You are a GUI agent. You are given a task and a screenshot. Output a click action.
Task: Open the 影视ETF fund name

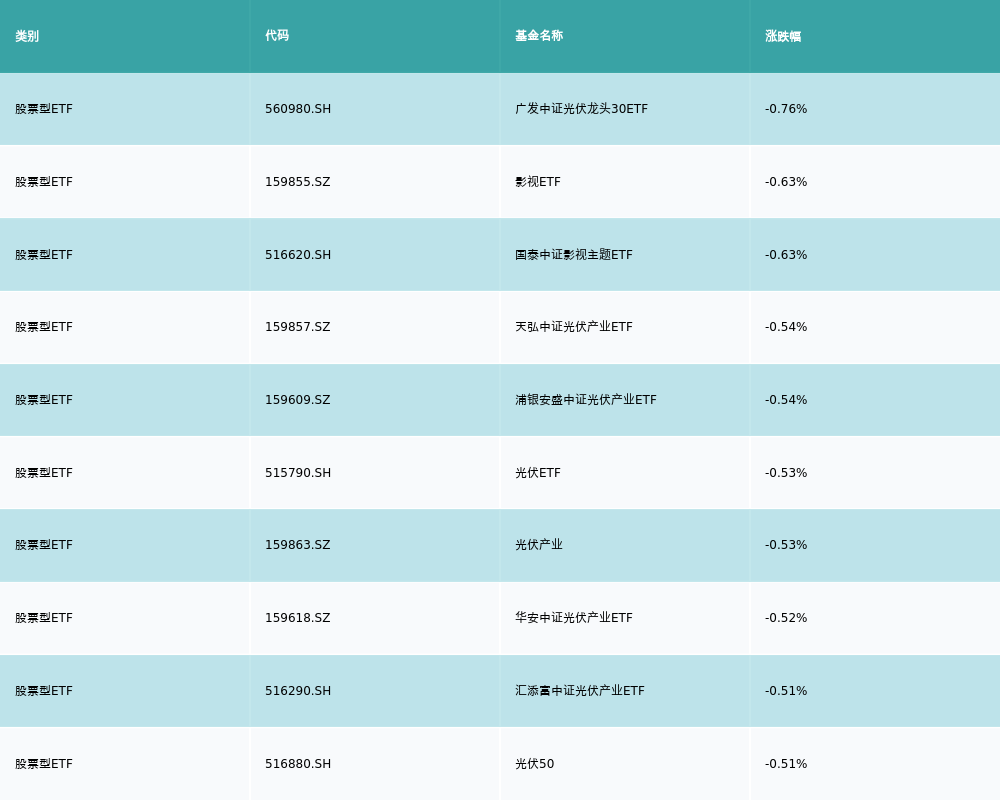point(538,182)
